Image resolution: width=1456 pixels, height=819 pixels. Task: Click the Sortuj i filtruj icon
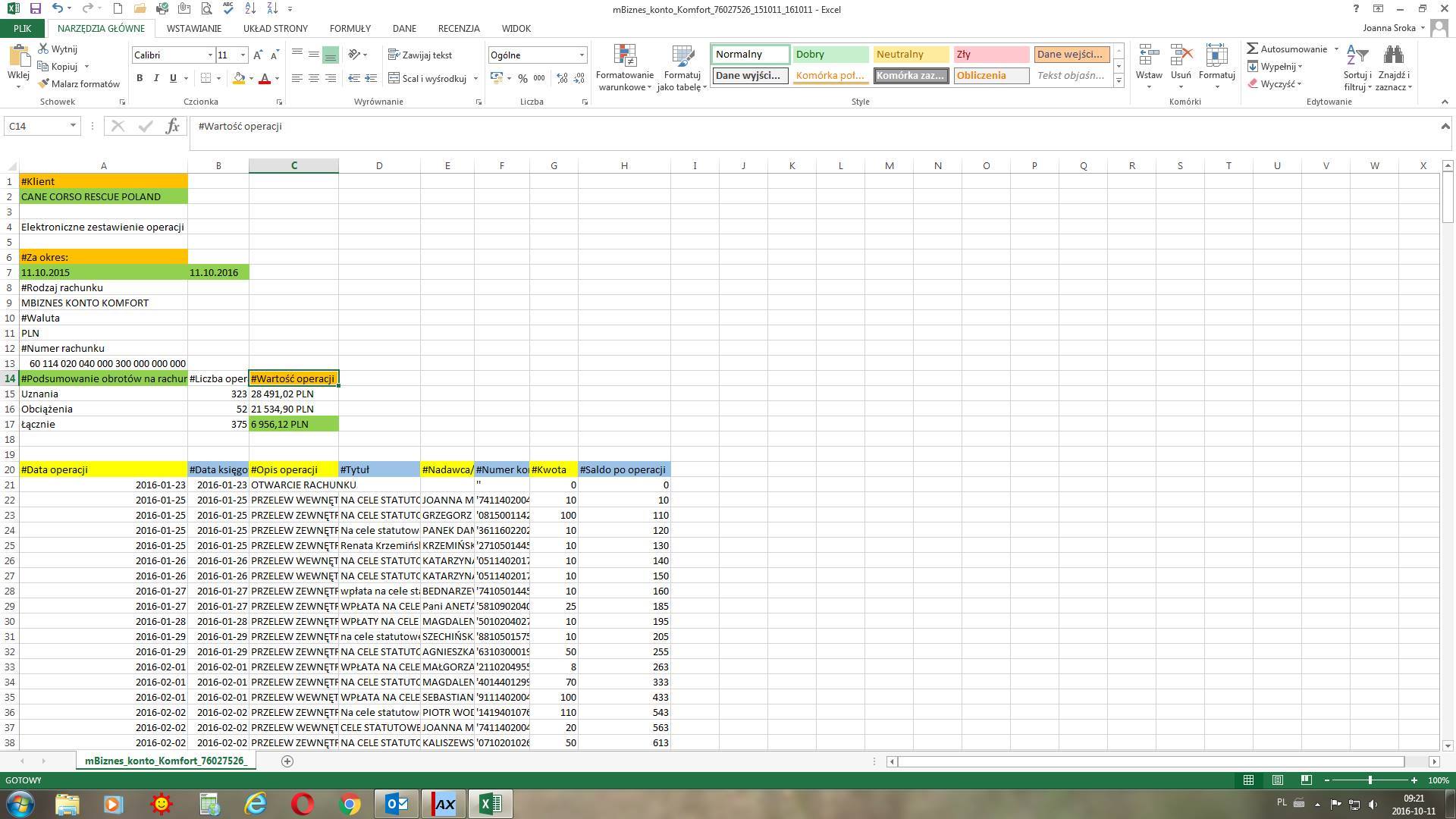tap(1357, 57)
